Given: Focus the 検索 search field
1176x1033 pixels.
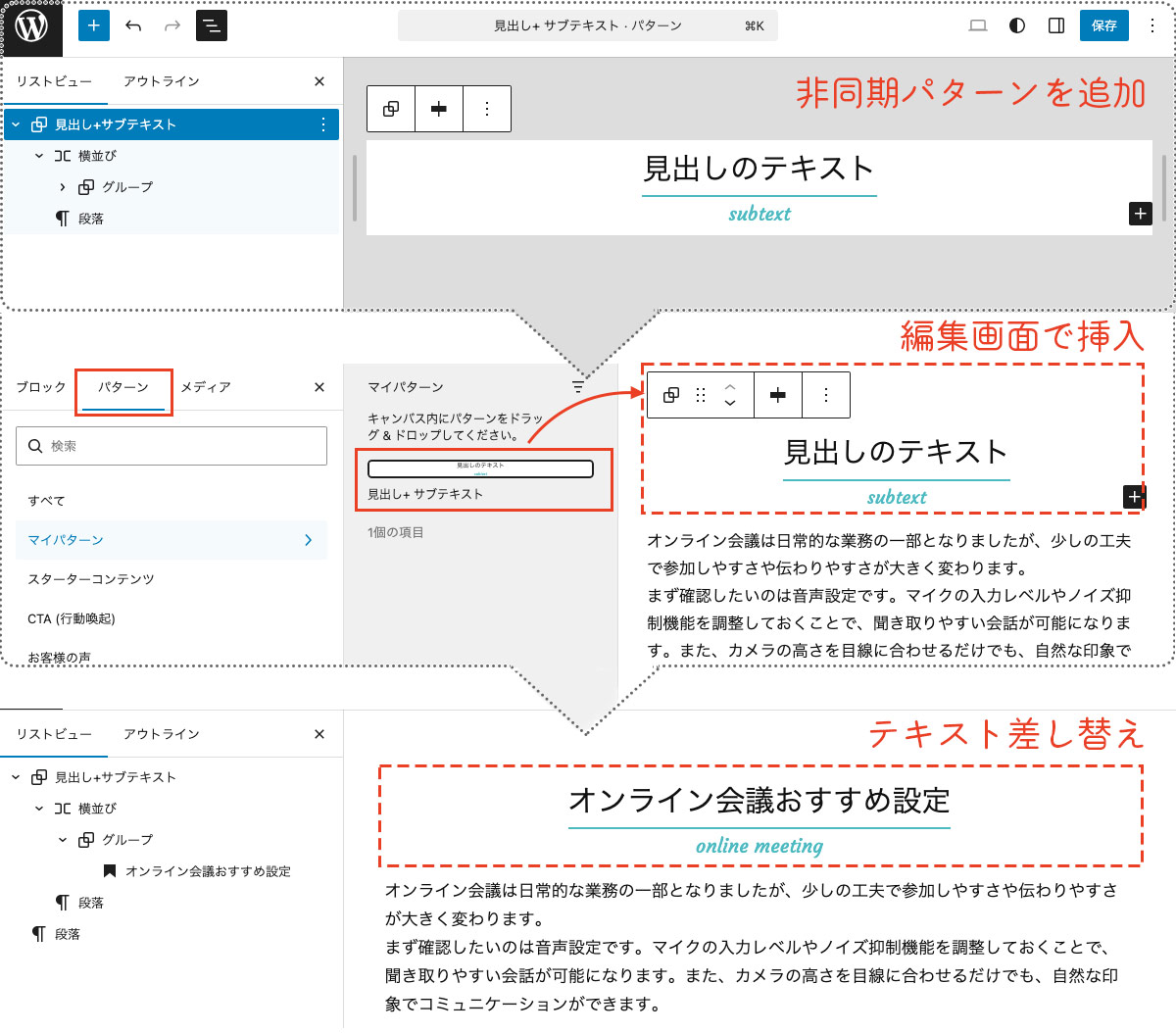Looking at the screenshot, I should point(171,446).
